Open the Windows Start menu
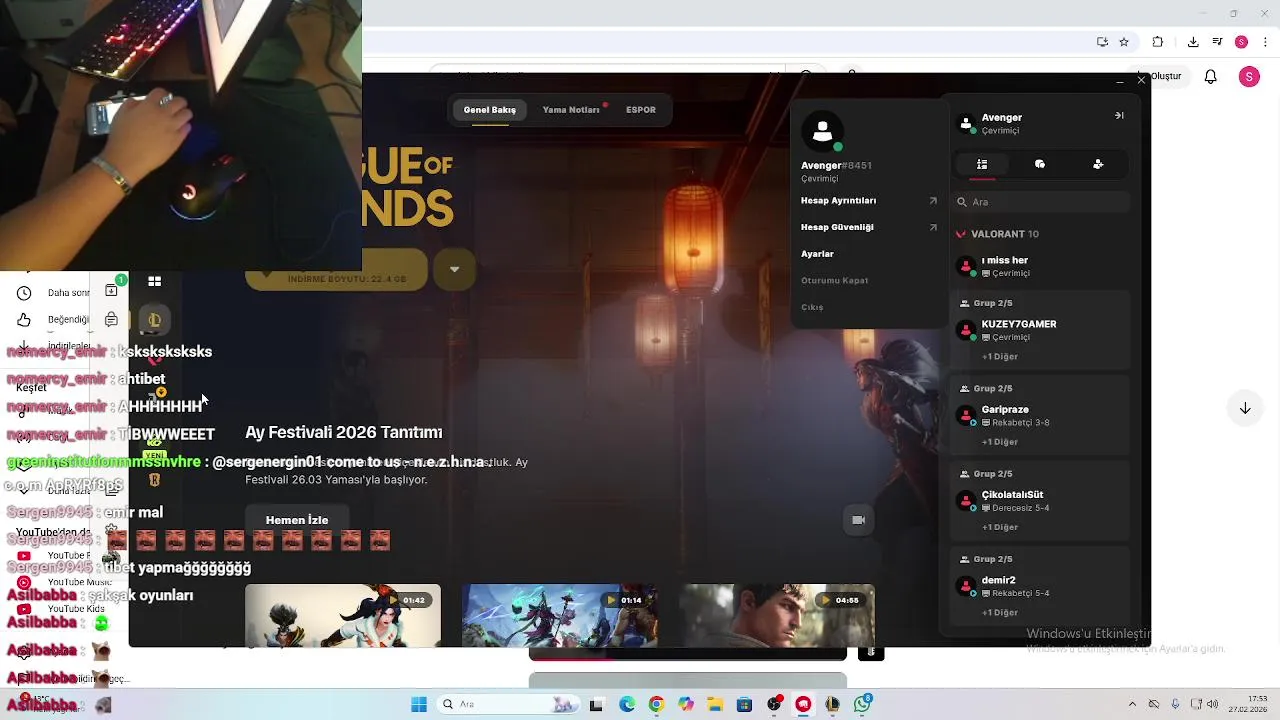 point(419,704)
